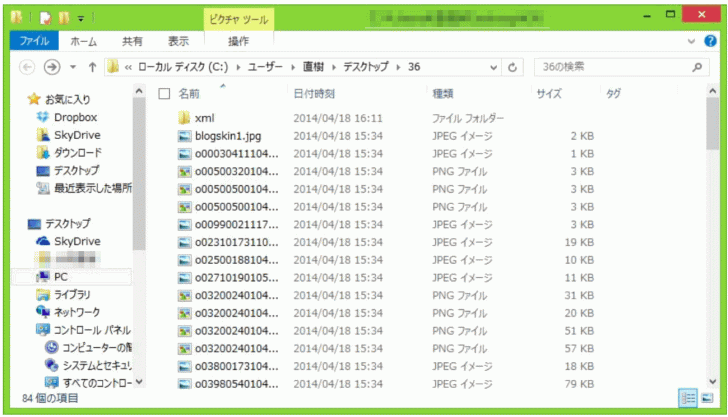Screen dimensions: 728x417
Task: Open the Help question mark icon
Action: (711, 41)
